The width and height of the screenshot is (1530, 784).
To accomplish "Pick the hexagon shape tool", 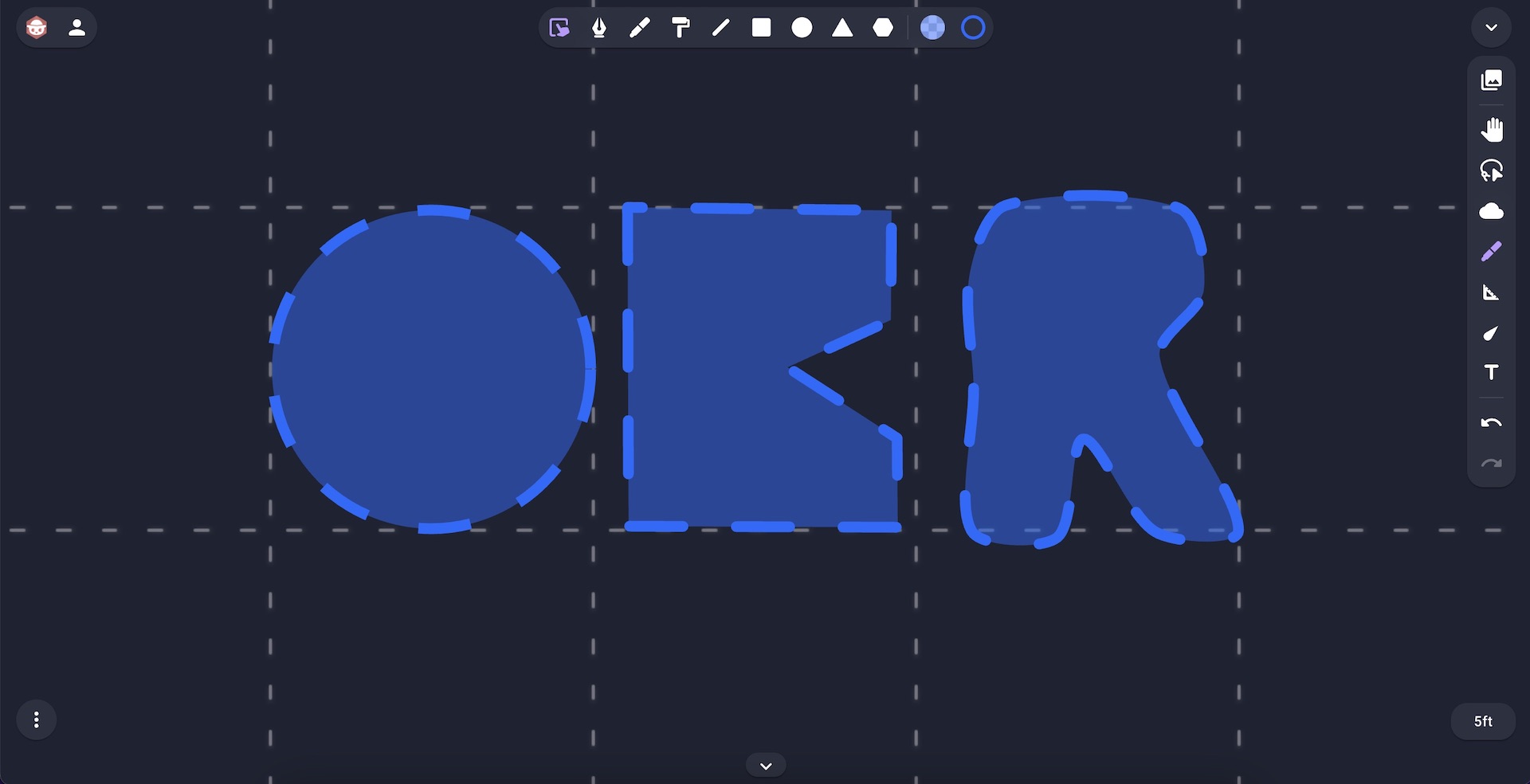I will click(x=881, y=28).
